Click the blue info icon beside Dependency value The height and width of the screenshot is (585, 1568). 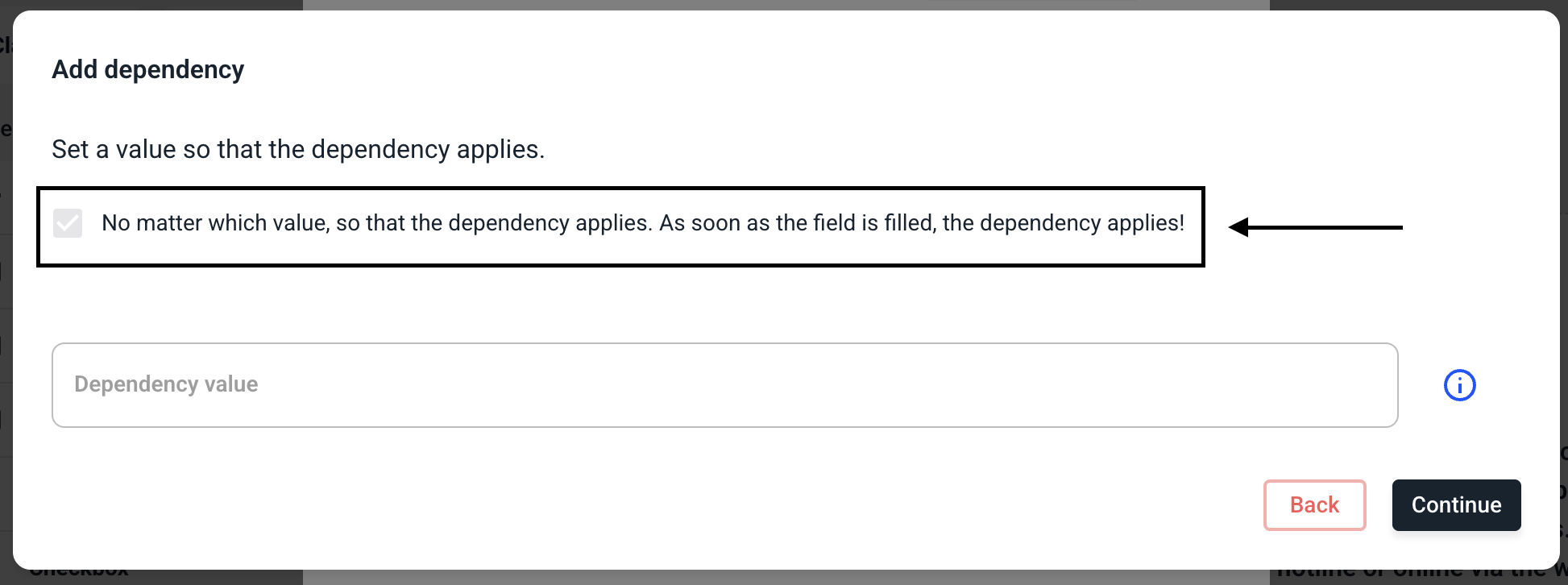click(x=1459, y=385)
